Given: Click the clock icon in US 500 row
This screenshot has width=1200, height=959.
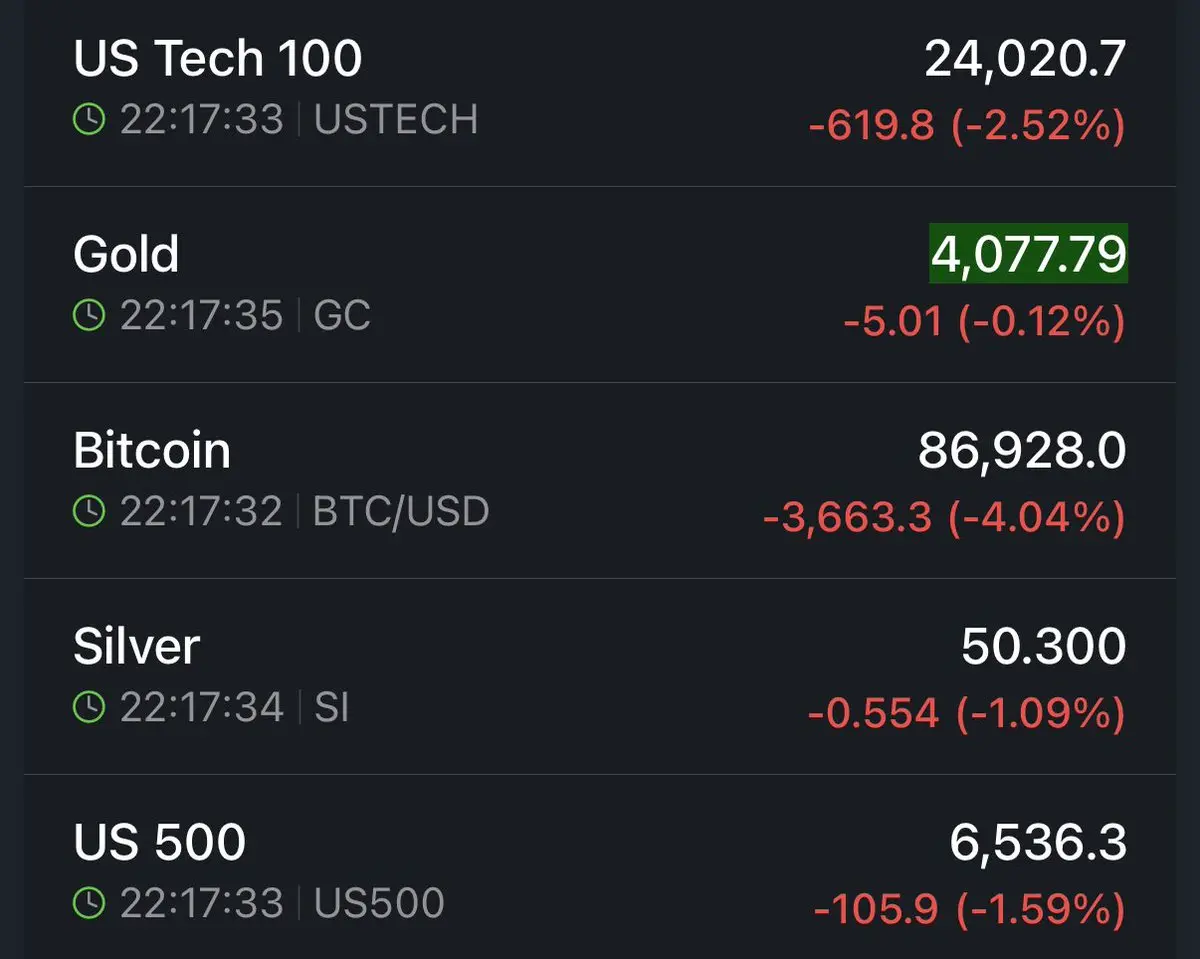Looking at the screenshot, I should 89,904.
